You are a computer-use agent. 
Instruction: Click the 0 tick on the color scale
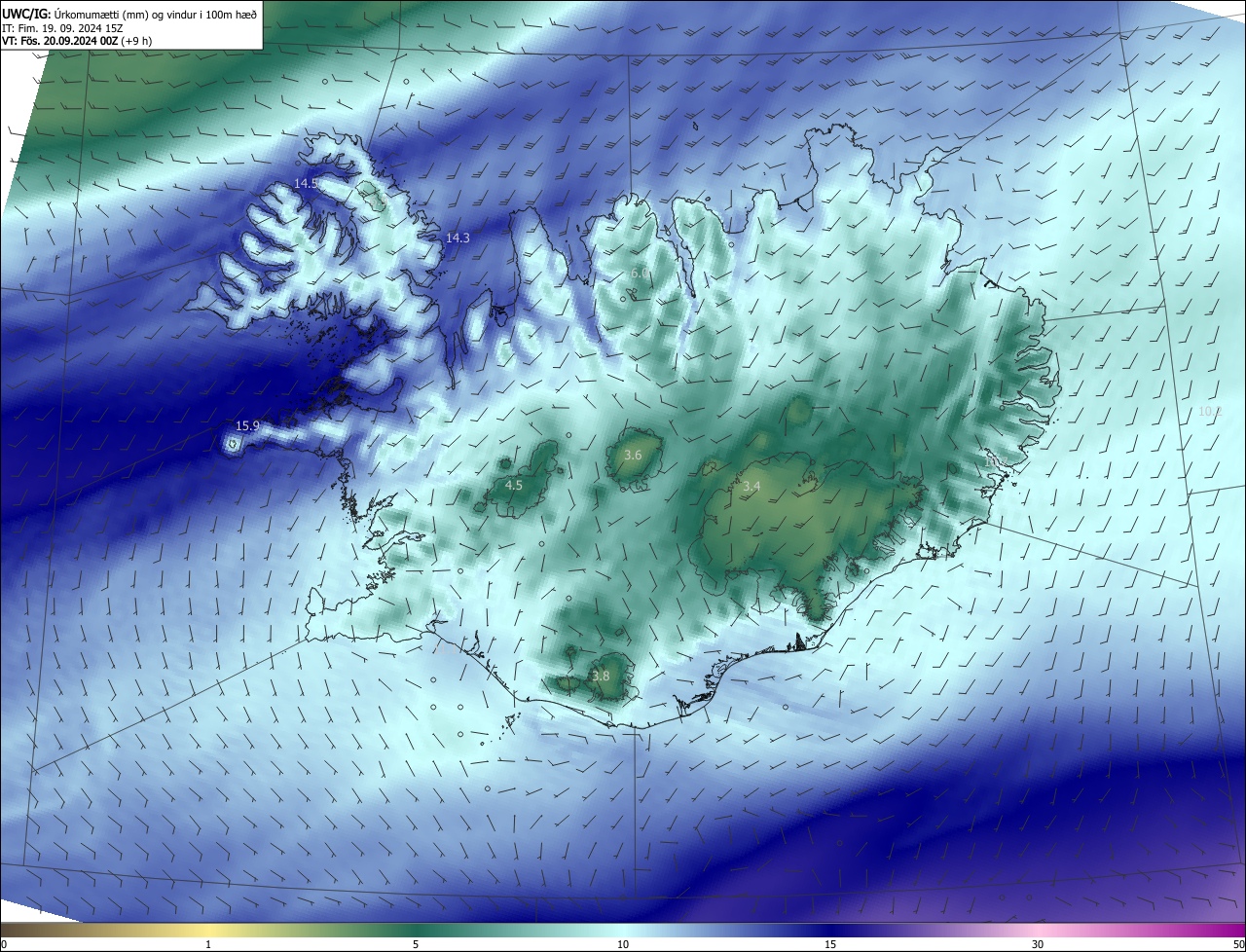tap(4, 944)
